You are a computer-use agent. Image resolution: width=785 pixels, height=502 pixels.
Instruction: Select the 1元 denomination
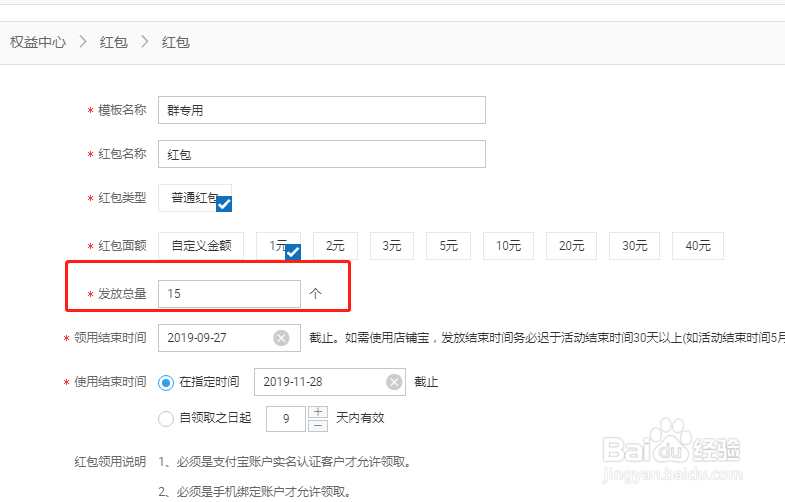click(278, 246)
